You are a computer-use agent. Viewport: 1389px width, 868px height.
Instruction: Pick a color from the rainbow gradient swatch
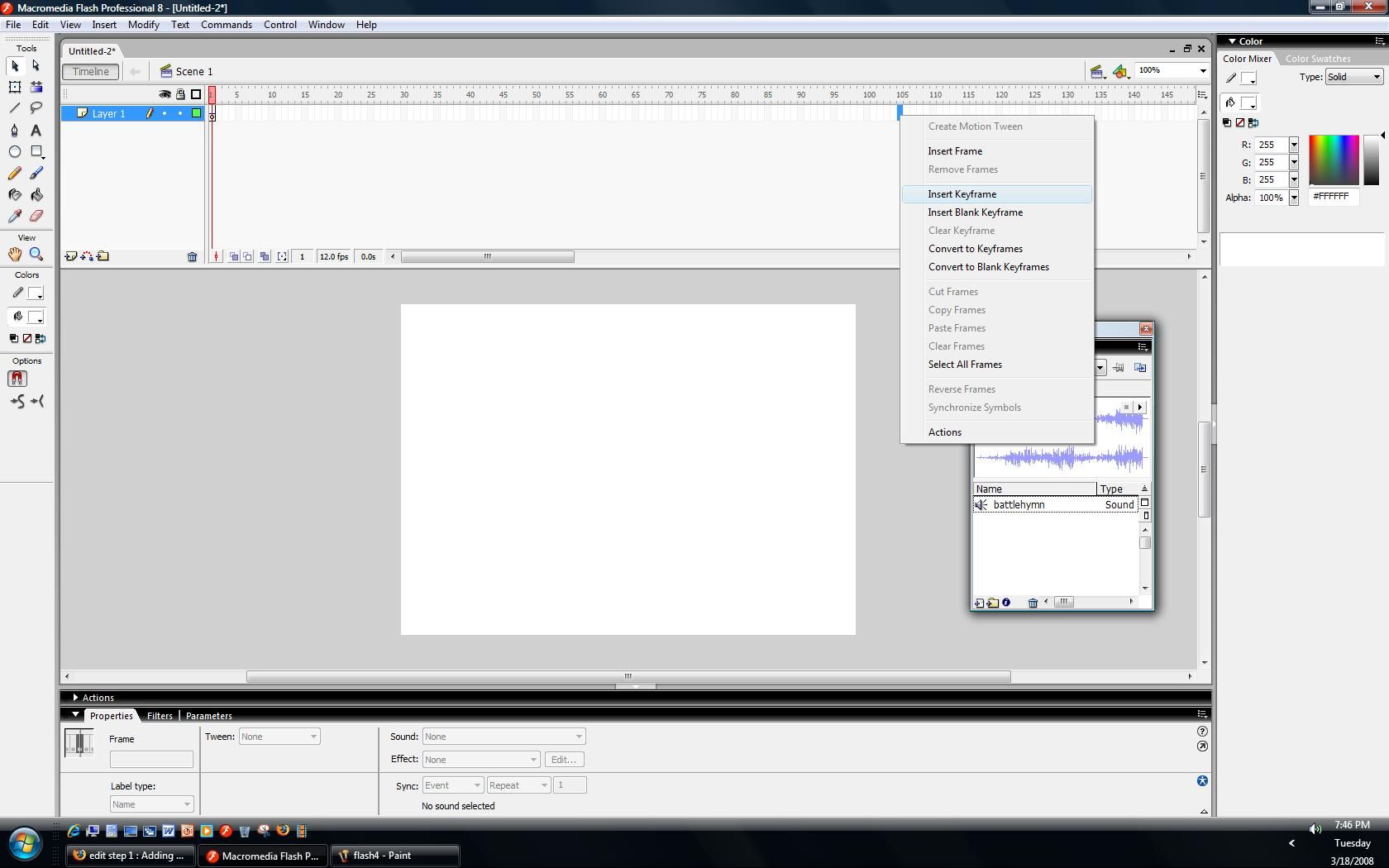[x=1335, y=159]
